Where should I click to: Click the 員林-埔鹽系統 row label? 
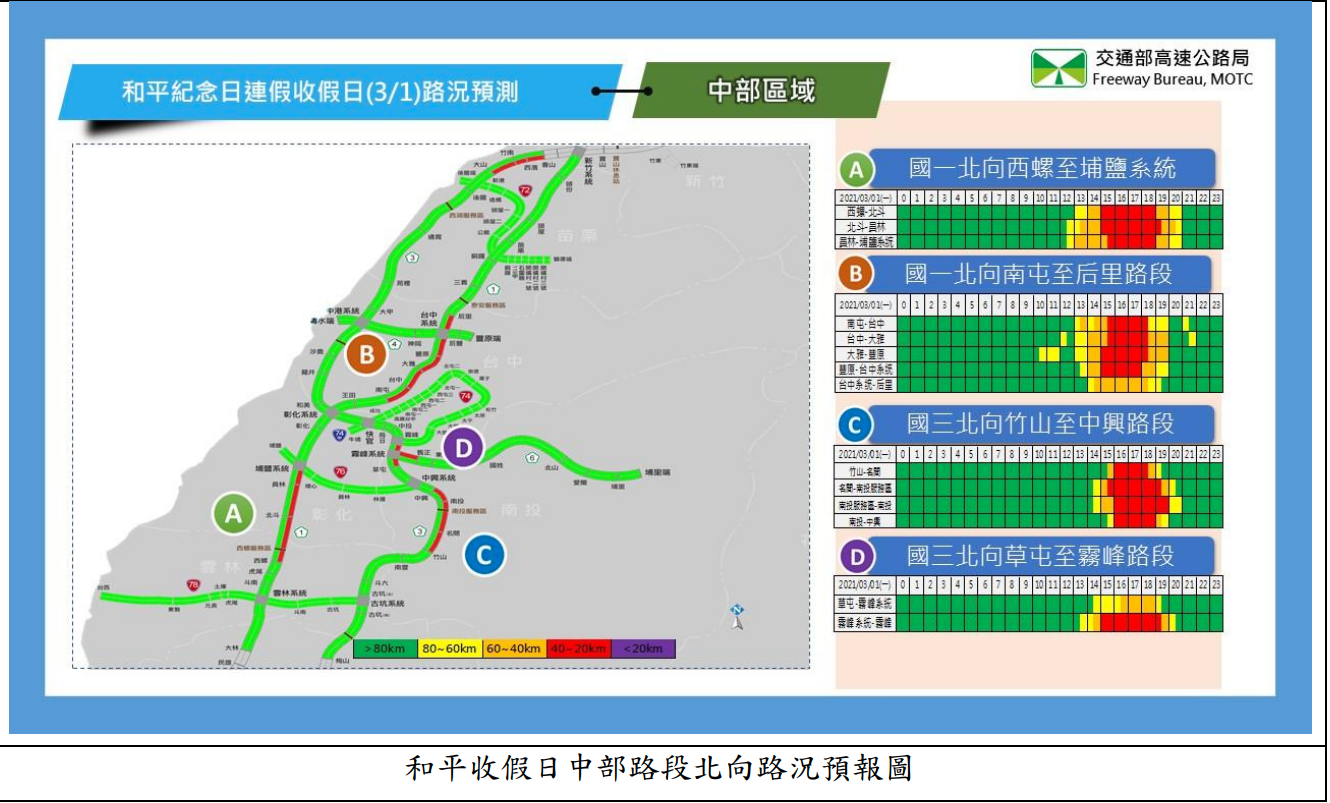point(867,241)
